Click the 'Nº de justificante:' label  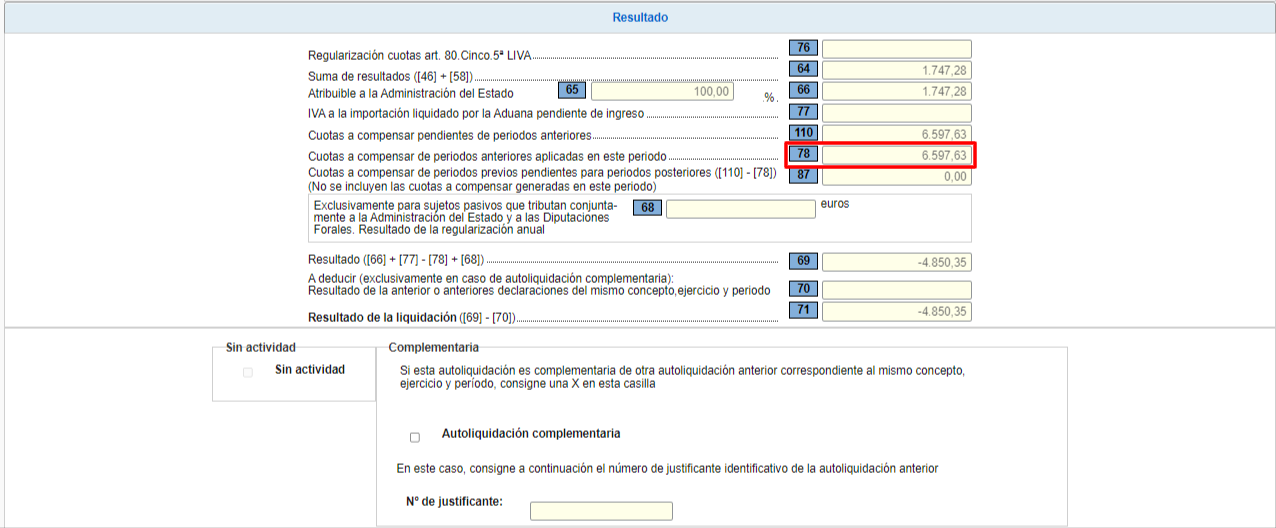pyautogui.click(x=454, y=501)
